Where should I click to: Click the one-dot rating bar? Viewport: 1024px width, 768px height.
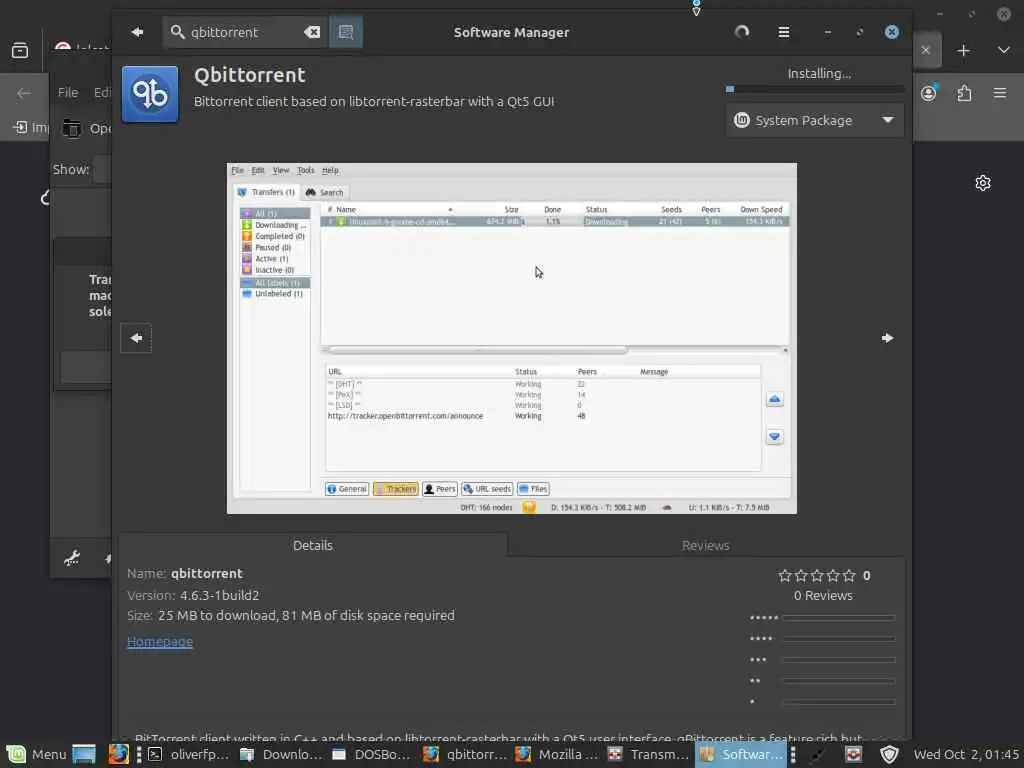pyautogui.click(x=839, y=701)
